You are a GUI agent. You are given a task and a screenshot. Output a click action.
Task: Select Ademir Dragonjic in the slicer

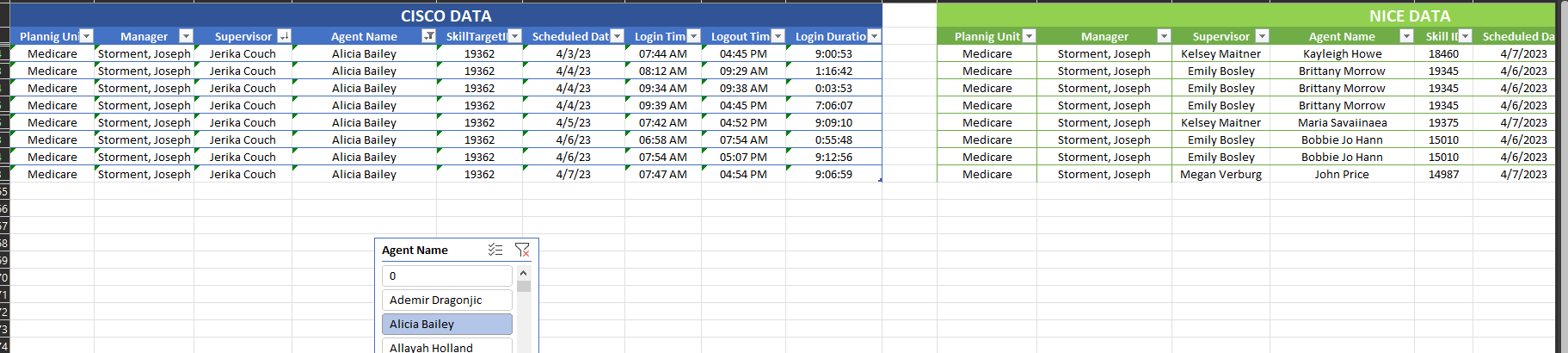447,300
